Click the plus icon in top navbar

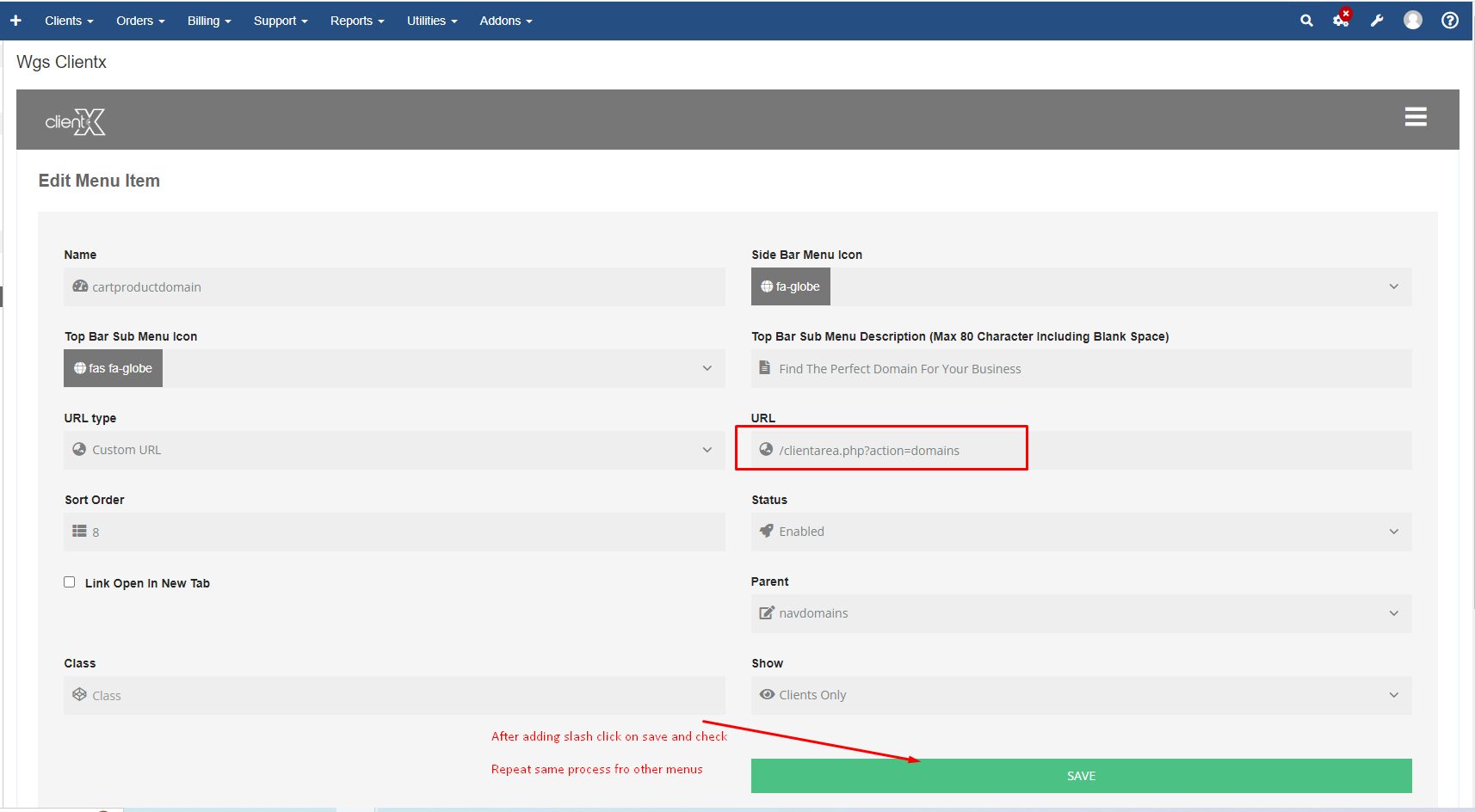15,21
